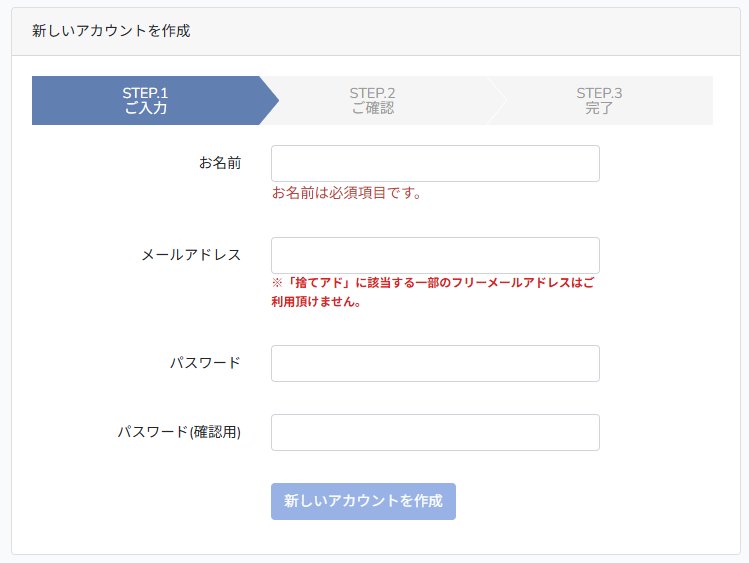
Task: Select the パスワード(確認用) input field
Action: coord(435,432)
